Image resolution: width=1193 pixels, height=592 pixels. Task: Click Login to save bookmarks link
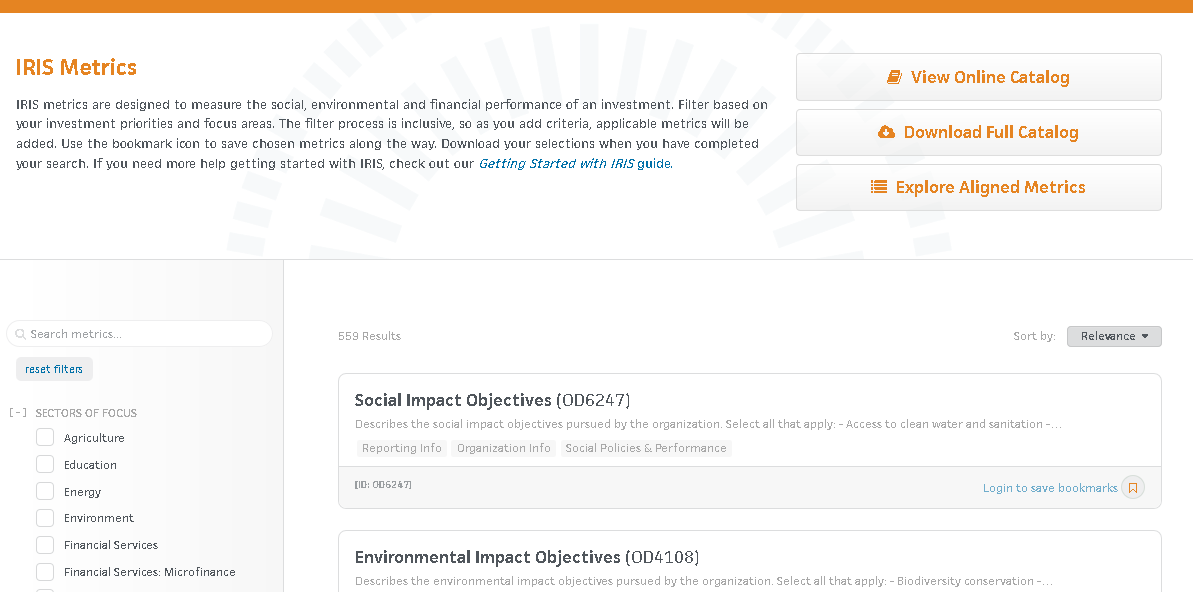(x=1050, y=488)
